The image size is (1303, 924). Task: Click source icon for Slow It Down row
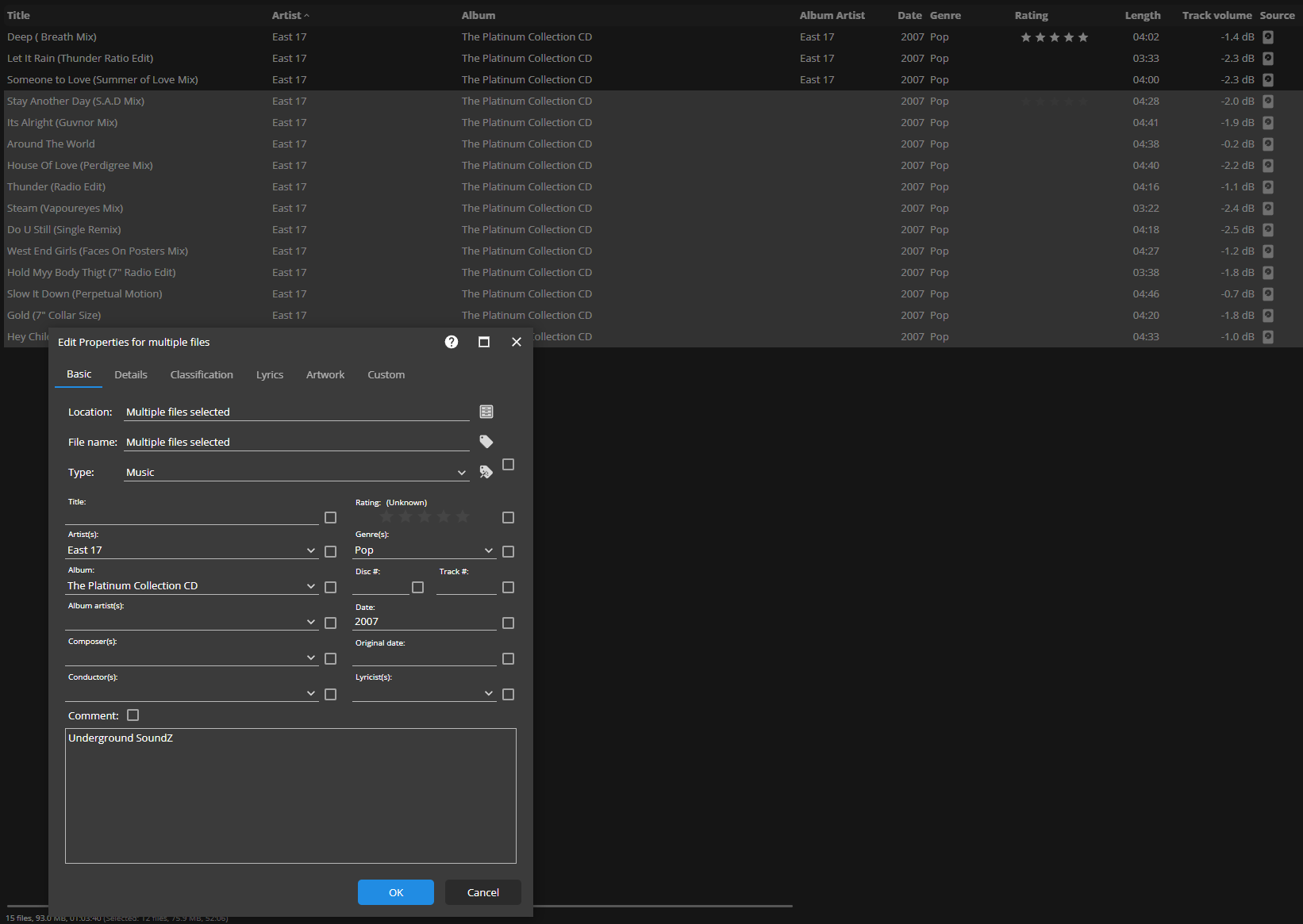(1268, 294)
